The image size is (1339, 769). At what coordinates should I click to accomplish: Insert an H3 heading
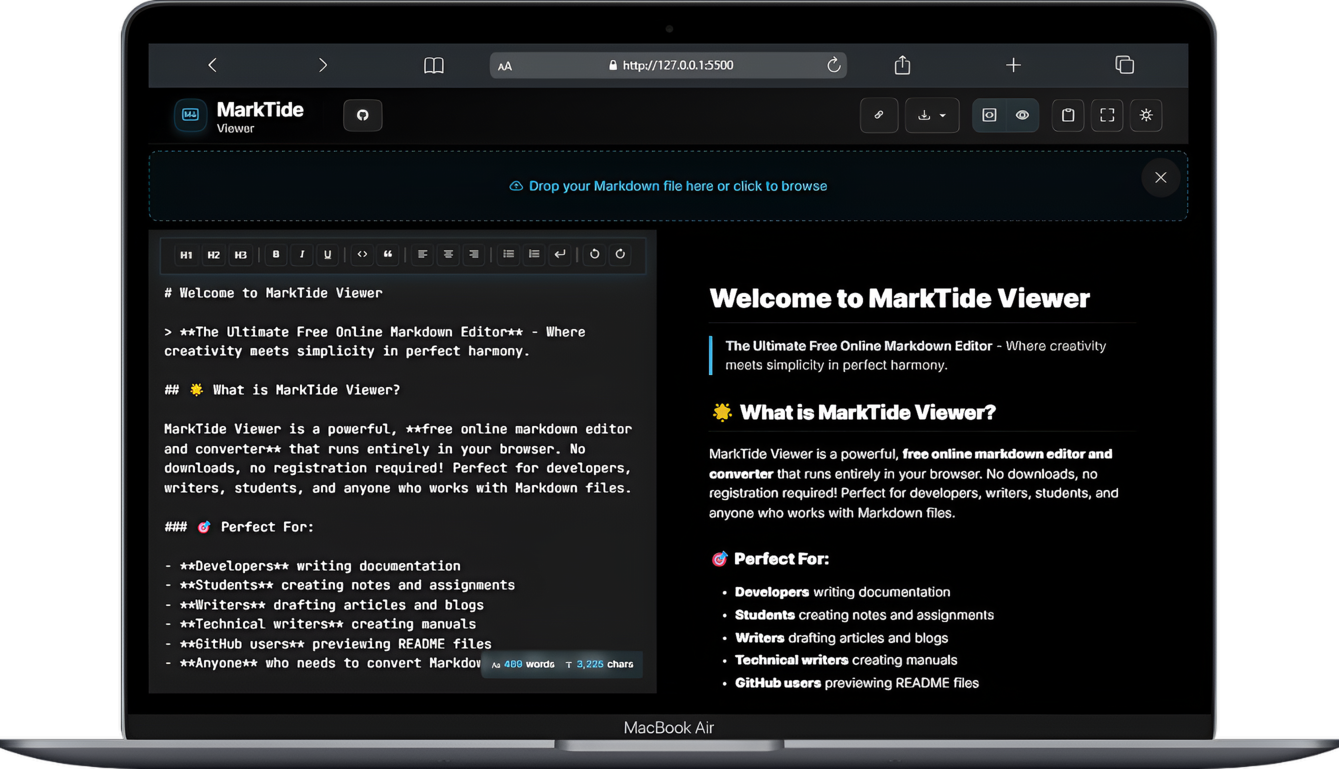(x=240, y=255)
